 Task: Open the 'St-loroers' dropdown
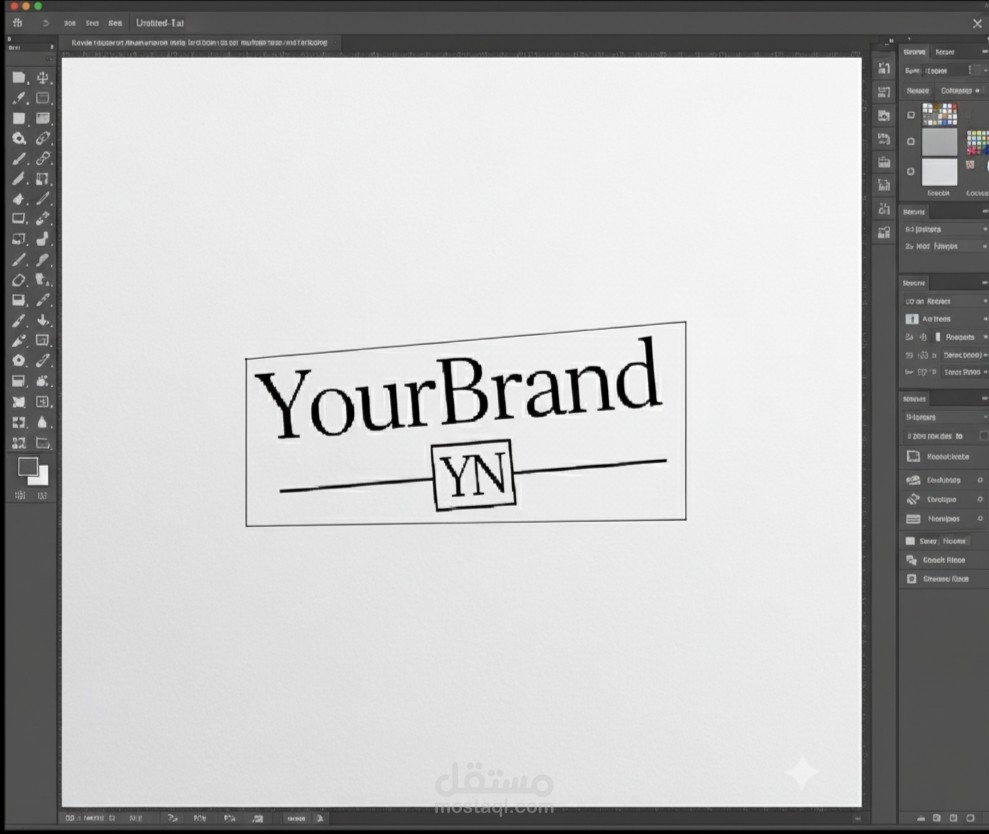(x=944, y=417)
